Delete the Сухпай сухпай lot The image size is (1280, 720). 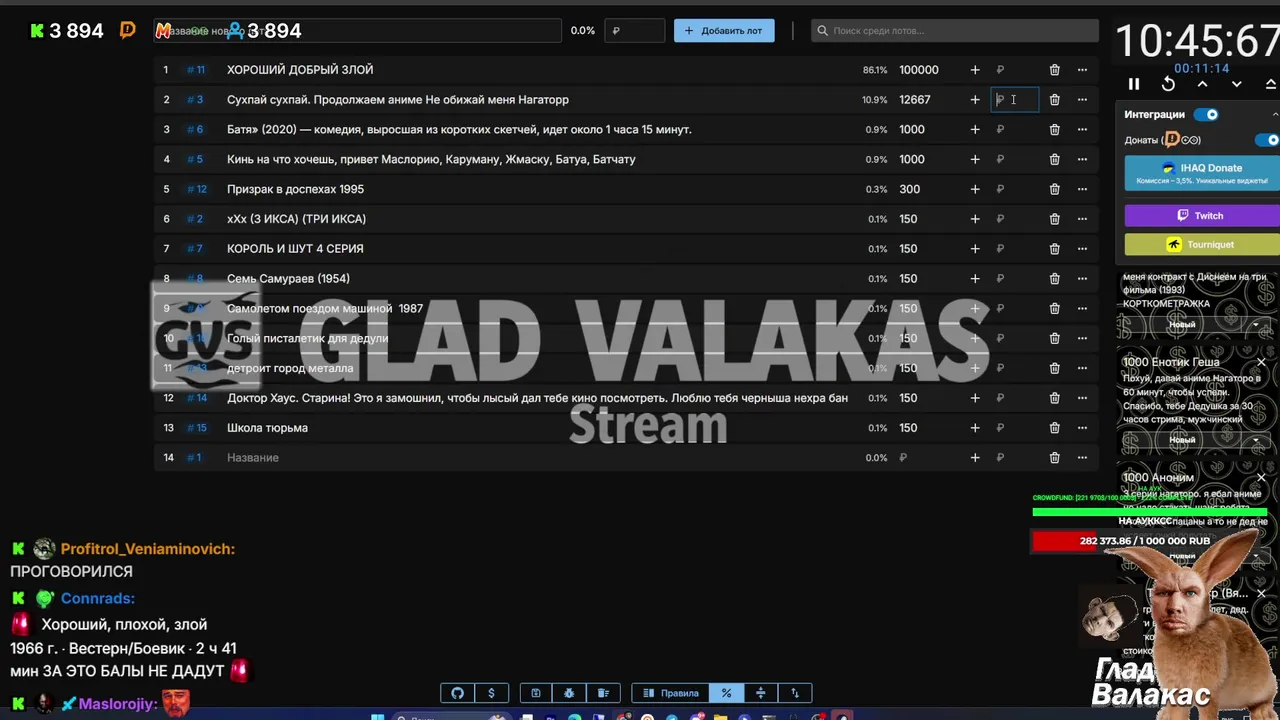[x=1054, y=100]
